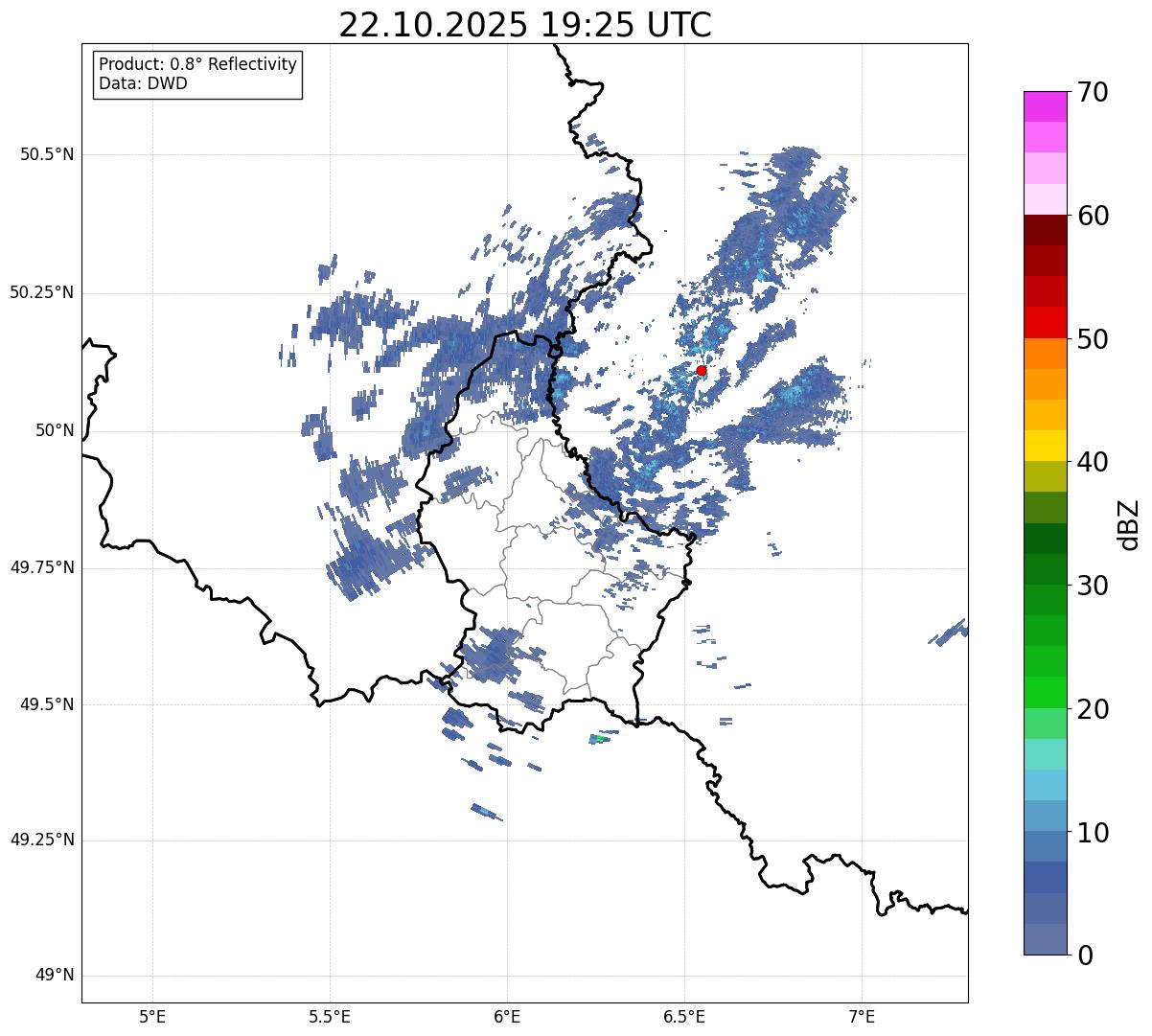Click the 7°E longitude label

click(862, 1017)
